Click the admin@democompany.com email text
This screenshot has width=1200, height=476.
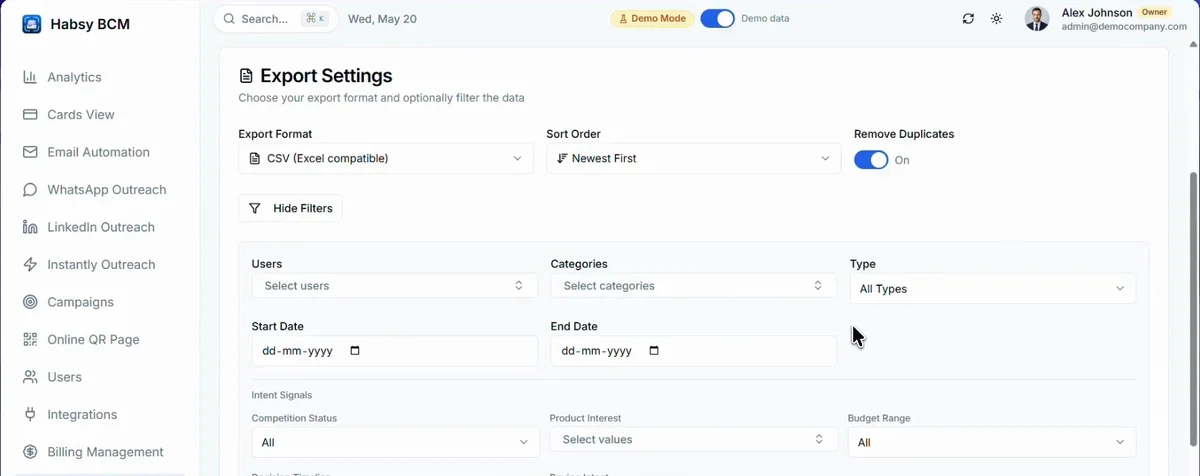click(x=1124, y=27)
